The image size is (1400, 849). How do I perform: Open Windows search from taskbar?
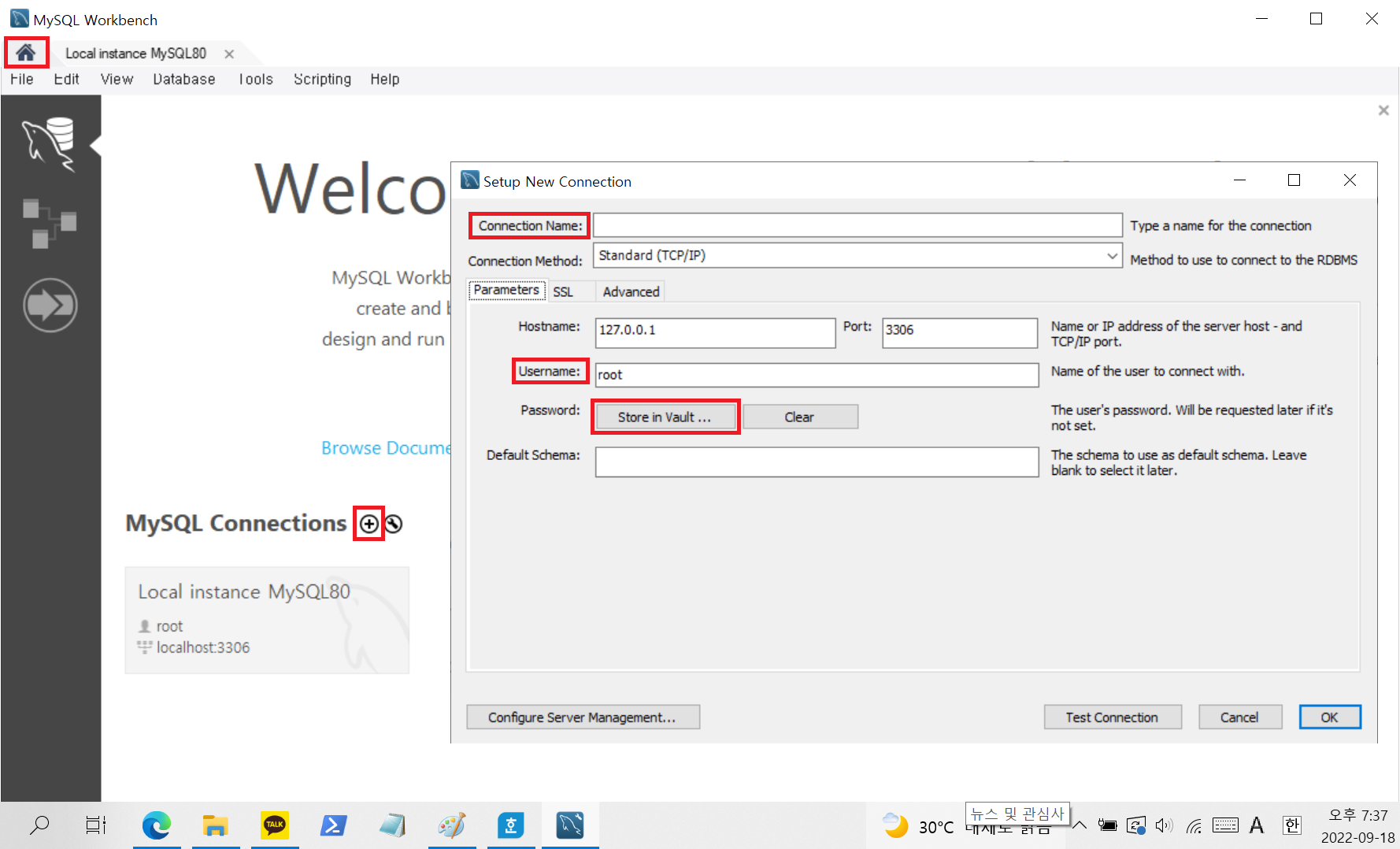[x=39, y=825]
